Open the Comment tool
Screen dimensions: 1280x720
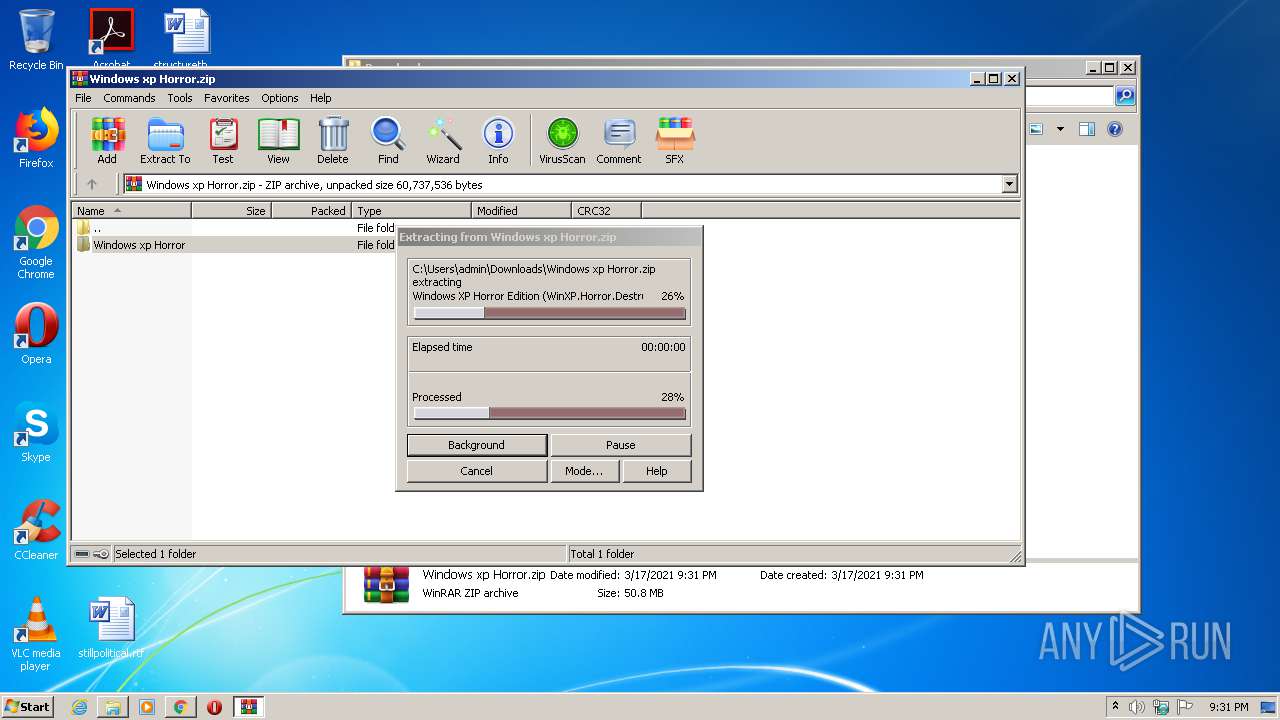click(x=619, y=140)
